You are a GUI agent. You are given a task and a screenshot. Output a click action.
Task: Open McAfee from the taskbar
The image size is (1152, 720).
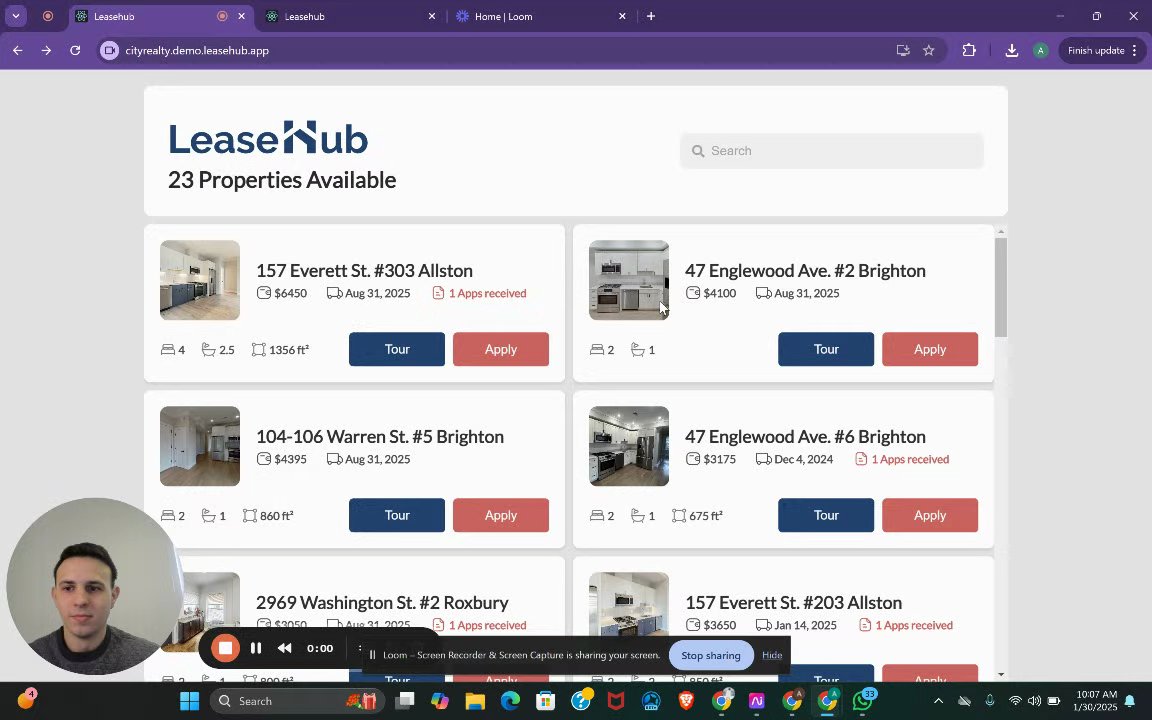click(x=616, y=701)
